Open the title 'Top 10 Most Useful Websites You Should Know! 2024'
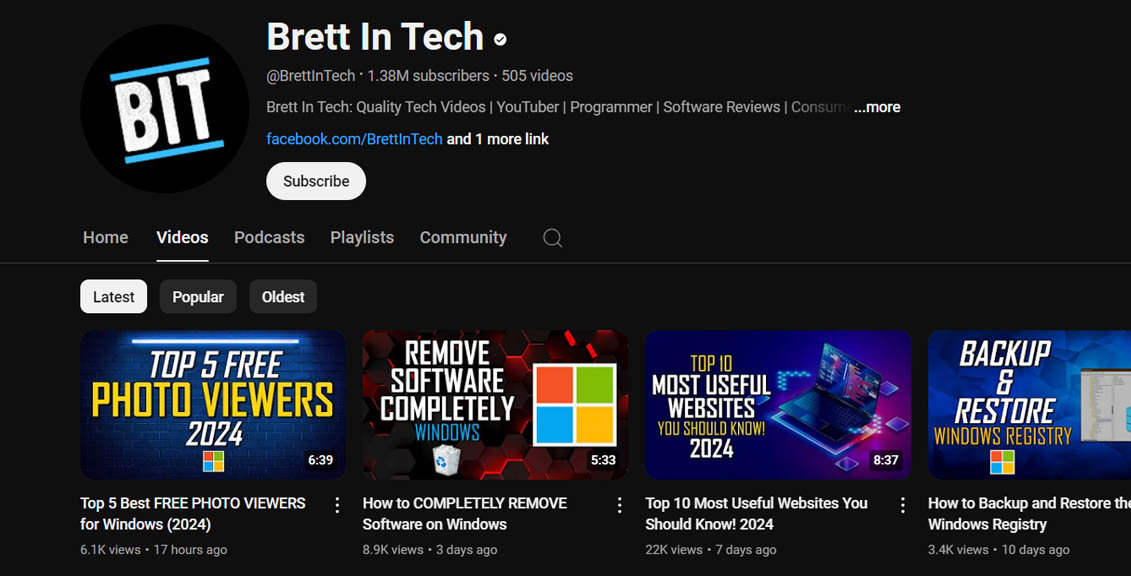The image size is (1131, 576). pyautogui.click(x=756, y=513)
